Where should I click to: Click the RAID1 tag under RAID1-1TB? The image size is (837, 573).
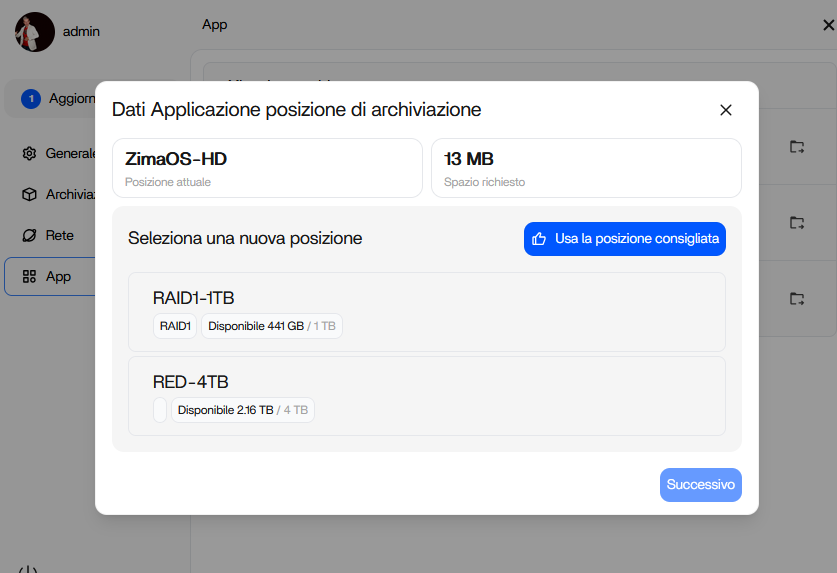(x=175, y=326)
